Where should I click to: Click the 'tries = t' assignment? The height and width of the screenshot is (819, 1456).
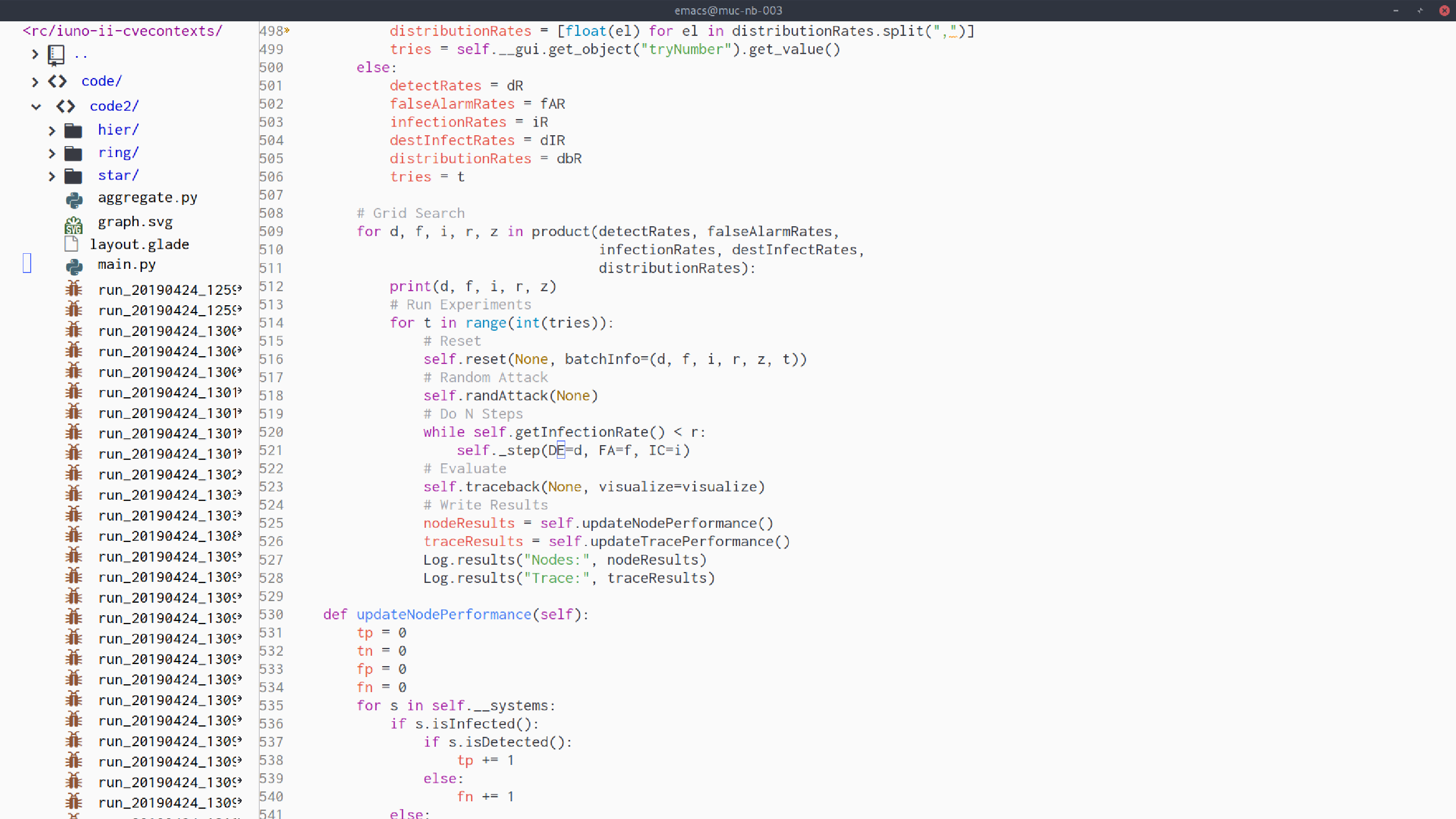coord(427,177)
